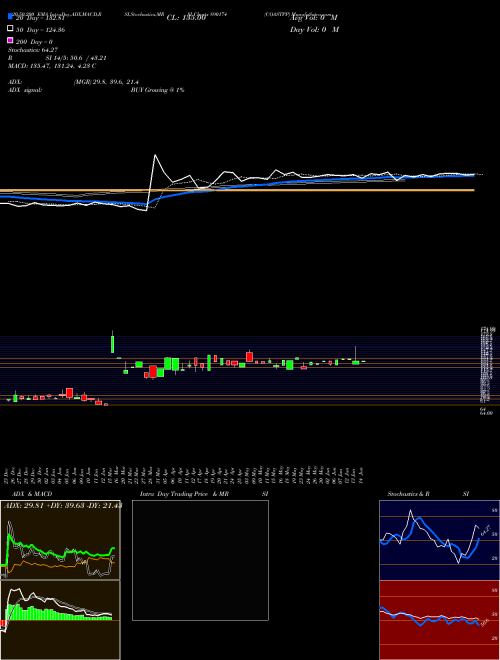The image size is (500, 660).
Task: Click the white 50 Day legend swatch
Action: 10,29
